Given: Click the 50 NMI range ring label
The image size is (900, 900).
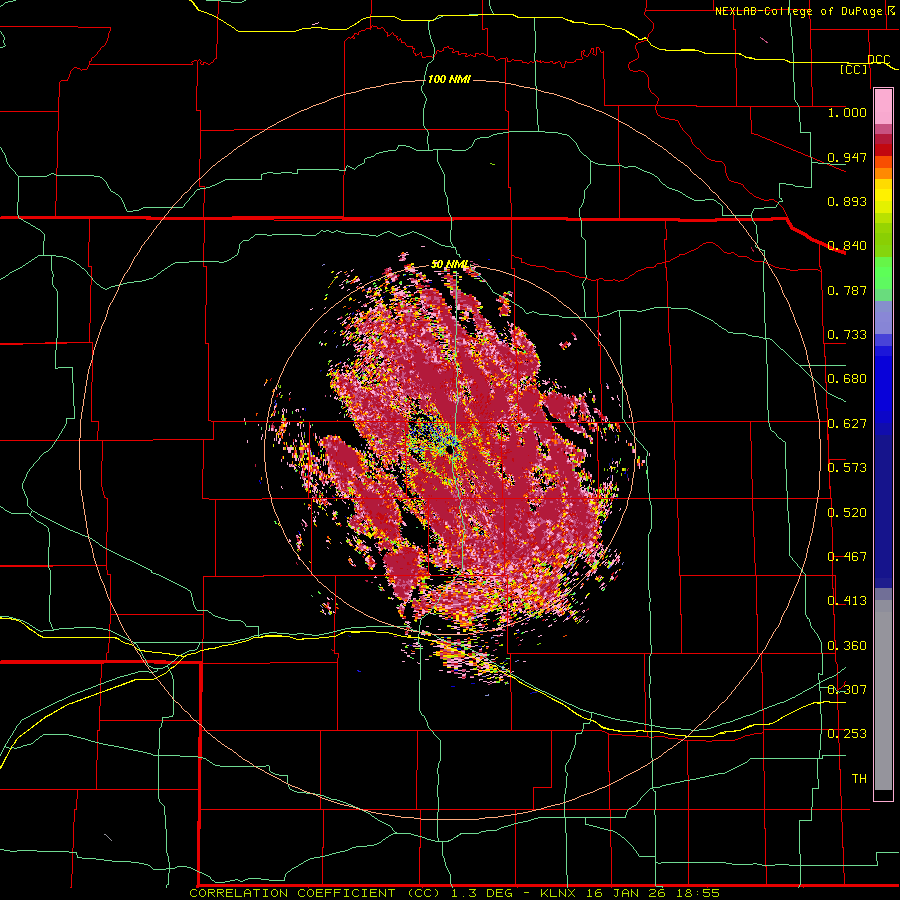Looking at the screenshot, I should pyautogui.click(x=449, y=264).
